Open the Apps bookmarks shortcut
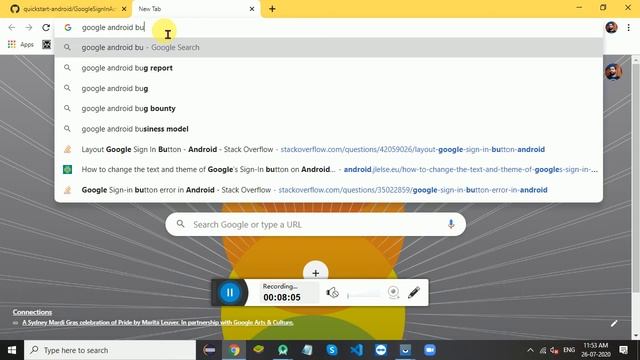This screenshot has width=640, height=360. tap(21, 44)
